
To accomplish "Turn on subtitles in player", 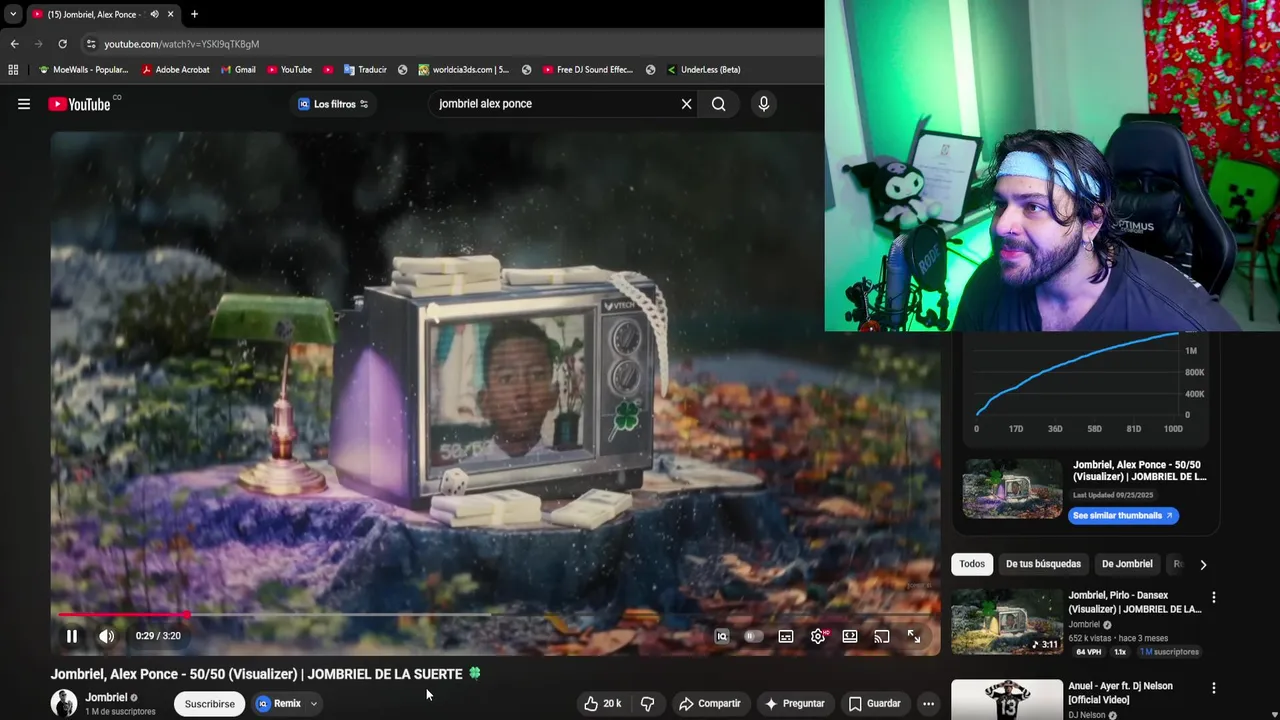I will tap(786, 636).
